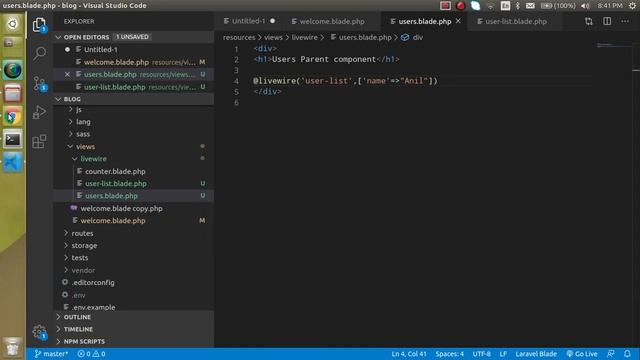
Task: Open the Explorer view in activity bar
Action: click(x=40, y=25)
